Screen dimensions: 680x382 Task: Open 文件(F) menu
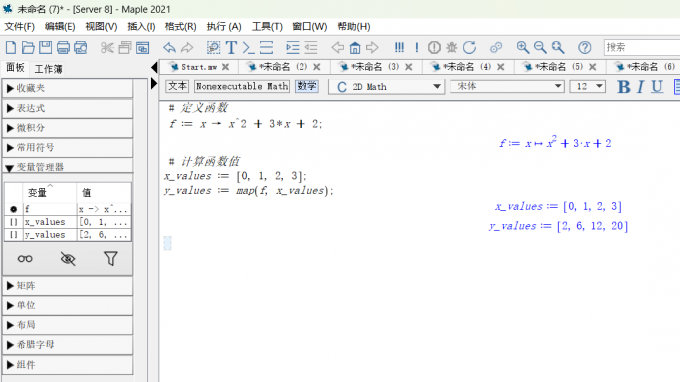pos(20,27)
